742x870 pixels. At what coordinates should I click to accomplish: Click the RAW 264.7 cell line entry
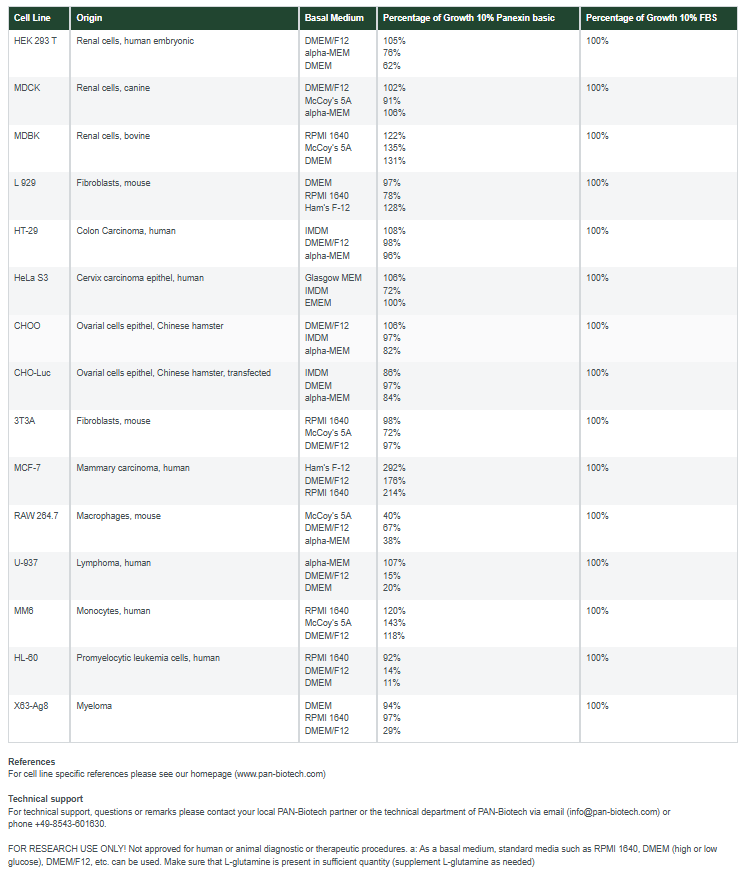click(x=36, y=516)
